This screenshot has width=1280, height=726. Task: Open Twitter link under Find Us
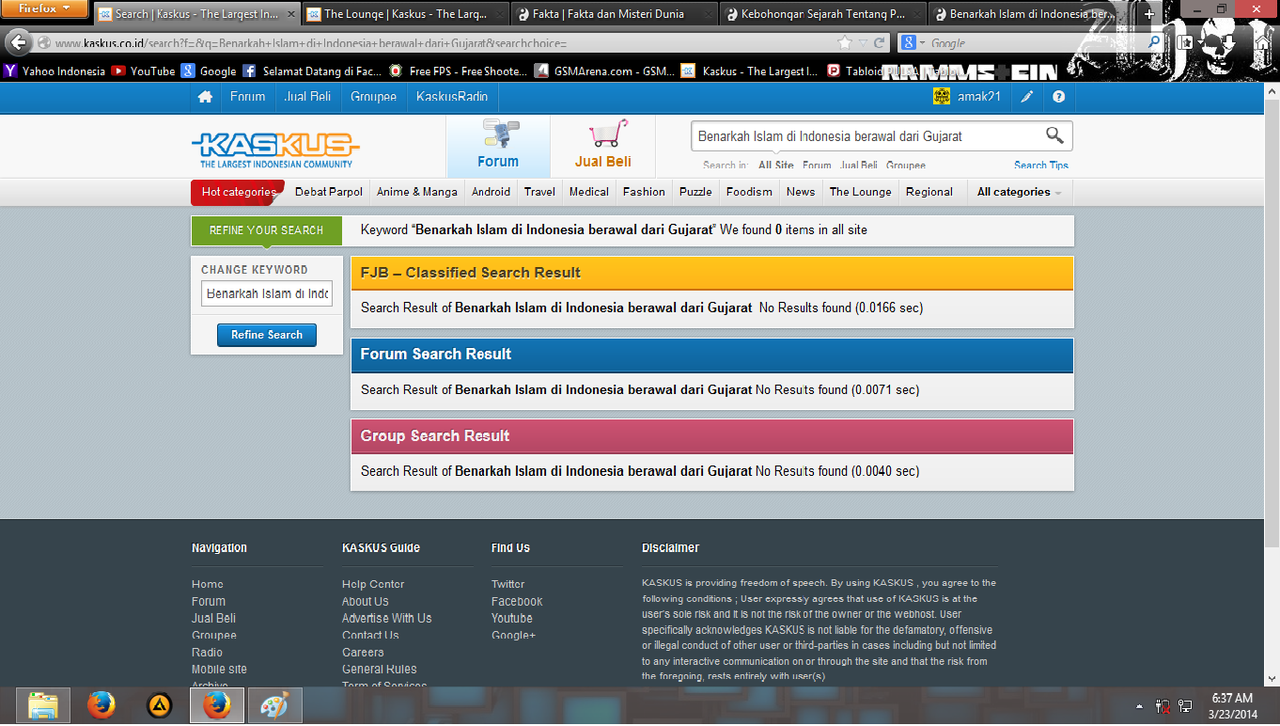508,584
